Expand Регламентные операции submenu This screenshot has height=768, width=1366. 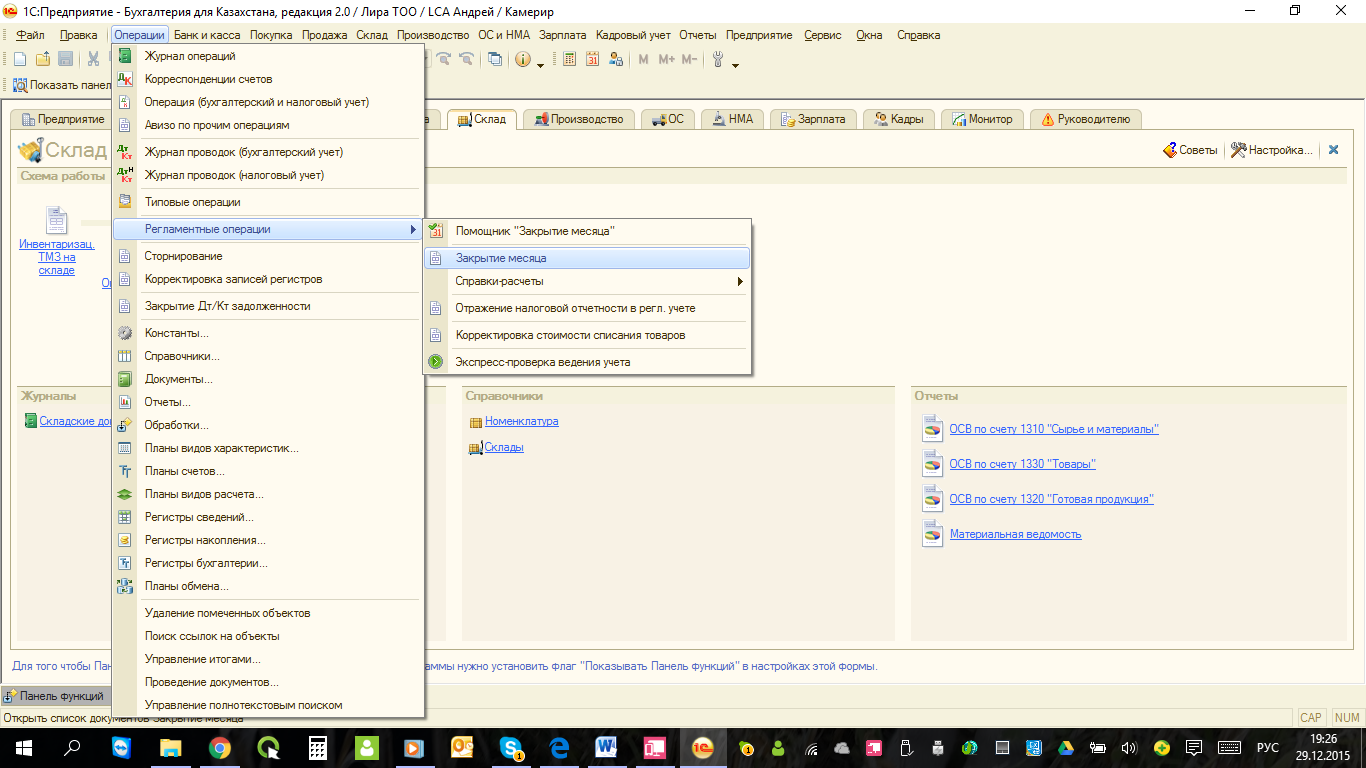point(269,229)
